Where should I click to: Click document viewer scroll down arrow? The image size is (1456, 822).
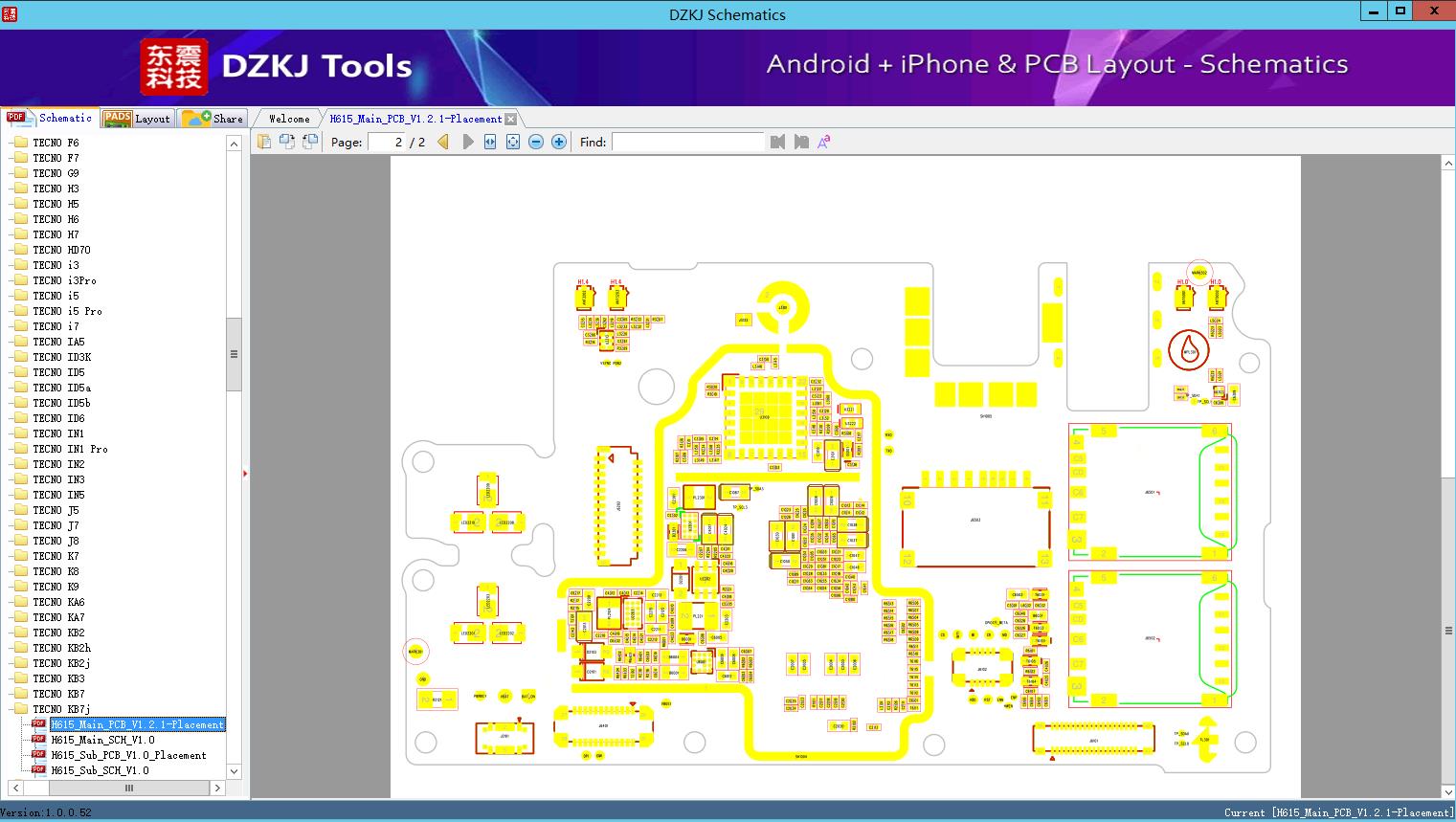[x=1448, y=791]
